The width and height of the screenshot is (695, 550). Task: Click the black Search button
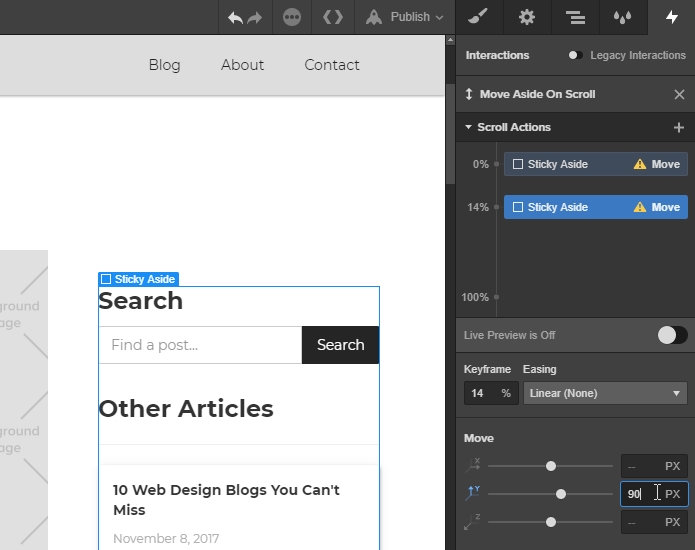coord(340,345)
